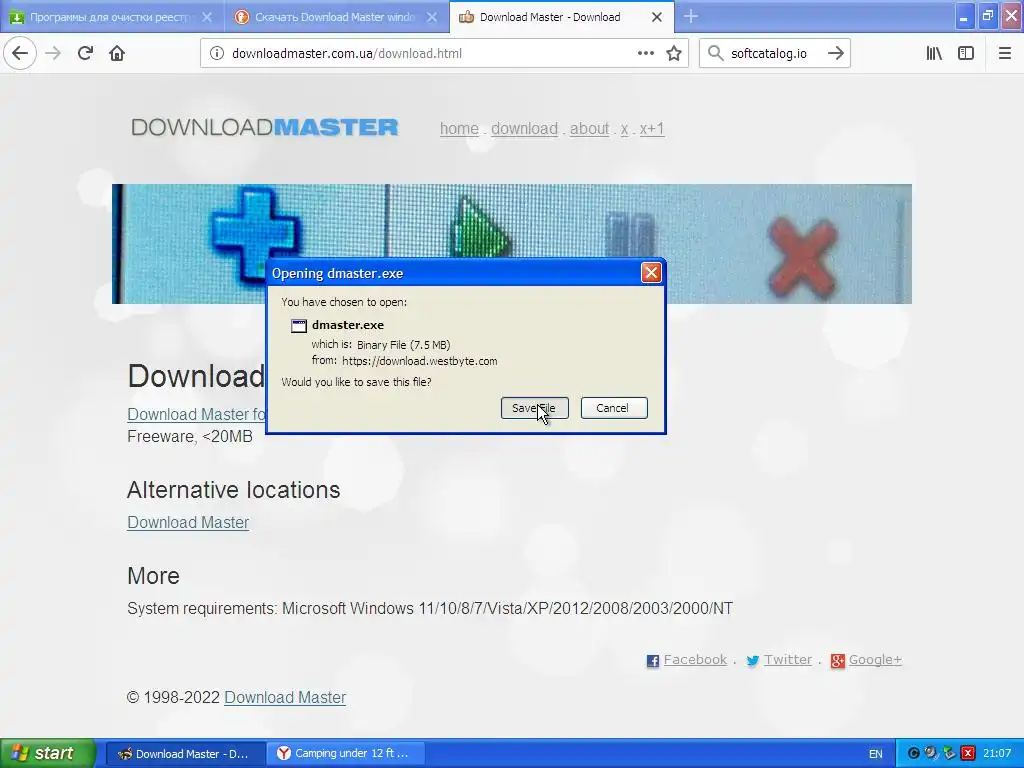Reload the current page
This screenshot has width=1024, height=768.
pos(85,54)
